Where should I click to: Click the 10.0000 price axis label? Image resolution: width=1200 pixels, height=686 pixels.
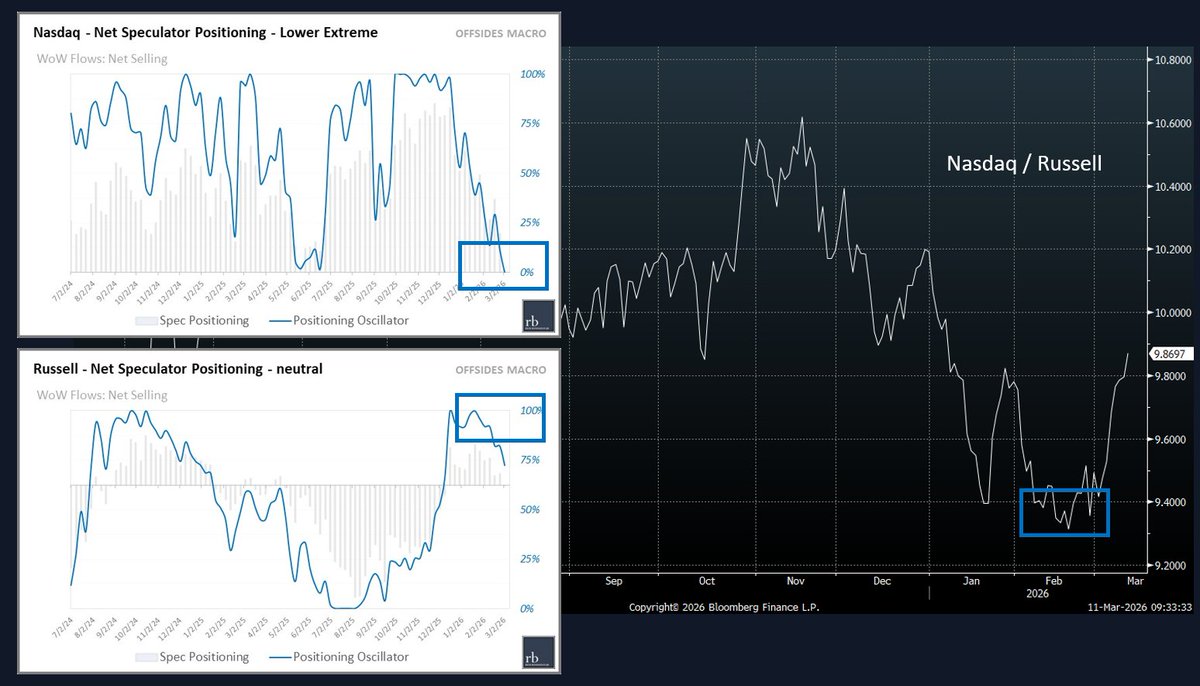[x=1171, y=313]
